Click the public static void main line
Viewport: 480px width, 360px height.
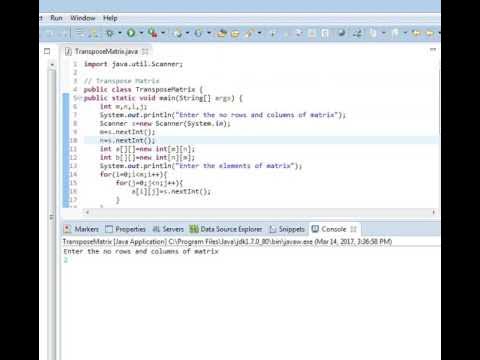[163, 98]
